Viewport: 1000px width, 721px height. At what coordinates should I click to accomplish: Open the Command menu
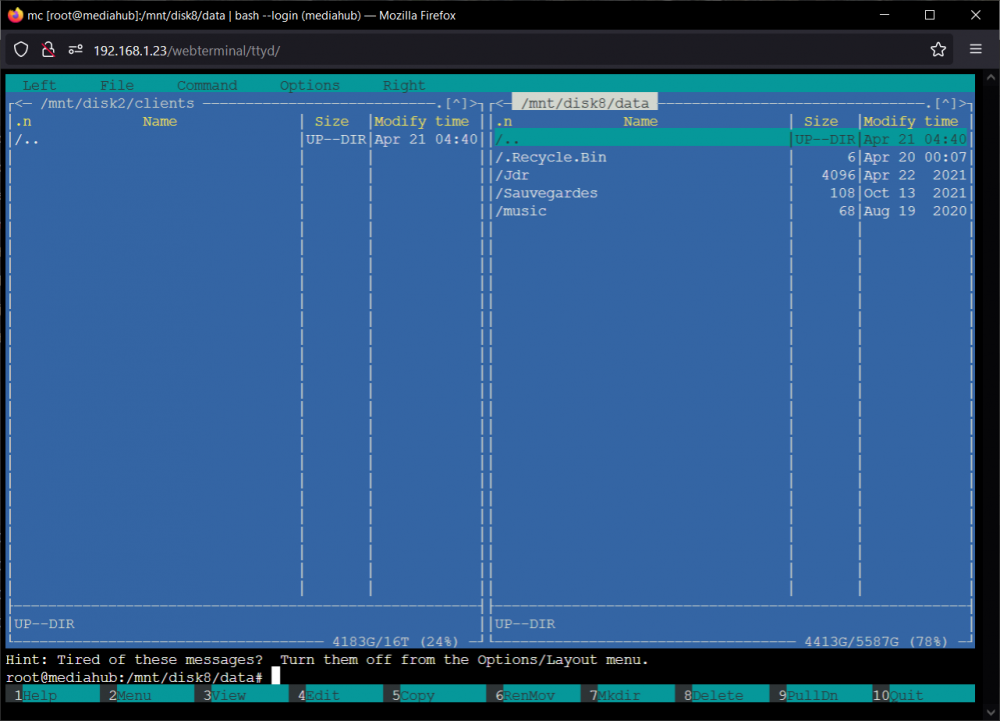[207, 85]
